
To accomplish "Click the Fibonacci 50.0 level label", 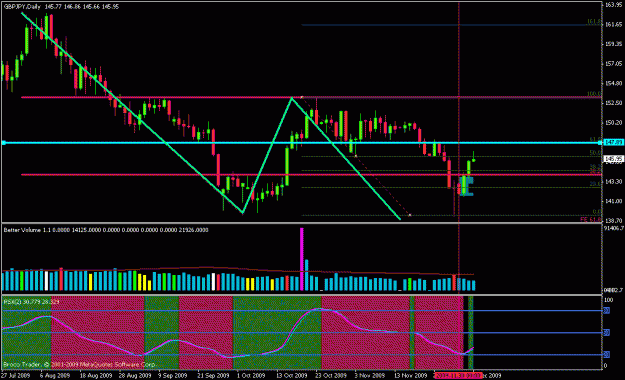I will coord(595,153).
